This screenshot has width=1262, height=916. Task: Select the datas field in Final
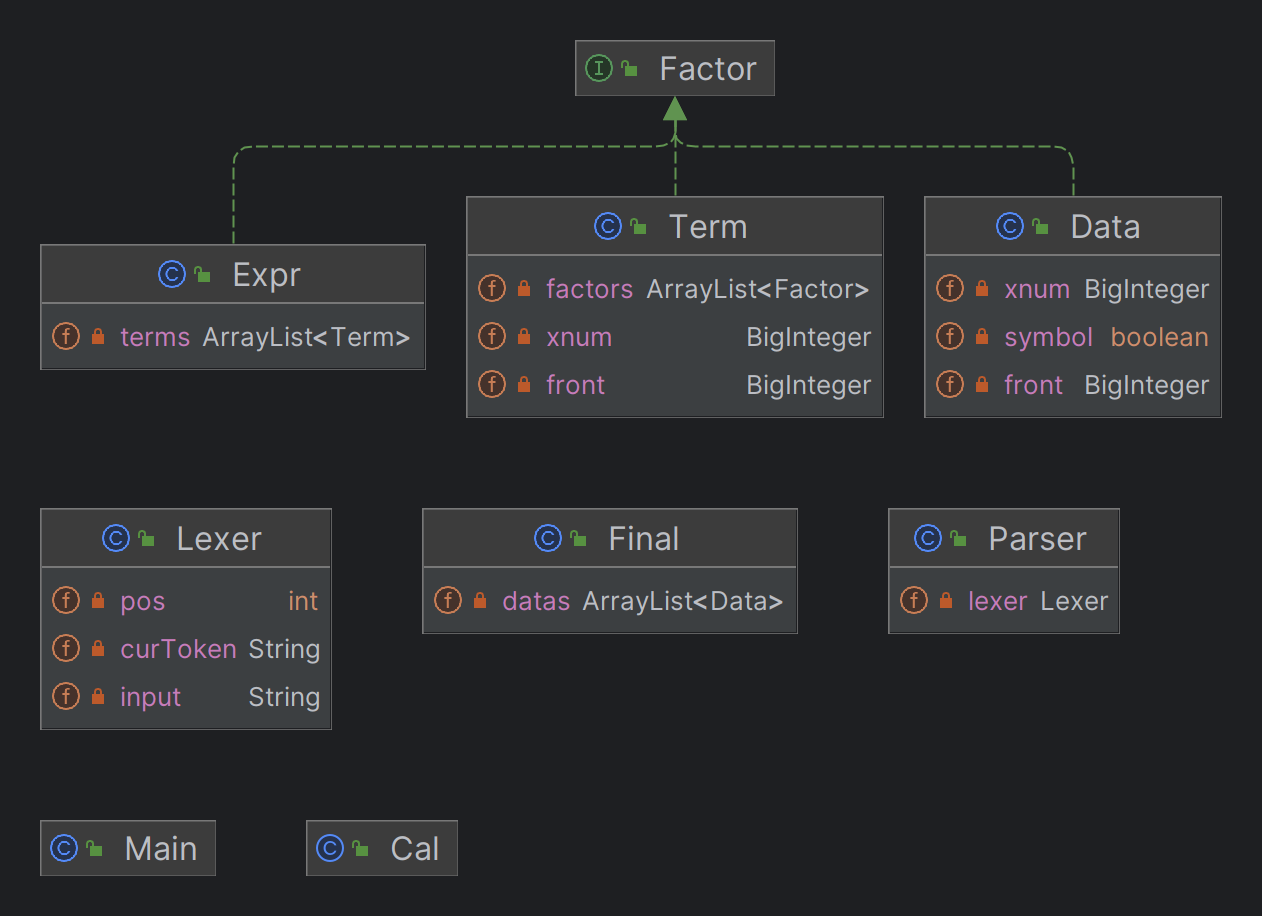(610, 601)
